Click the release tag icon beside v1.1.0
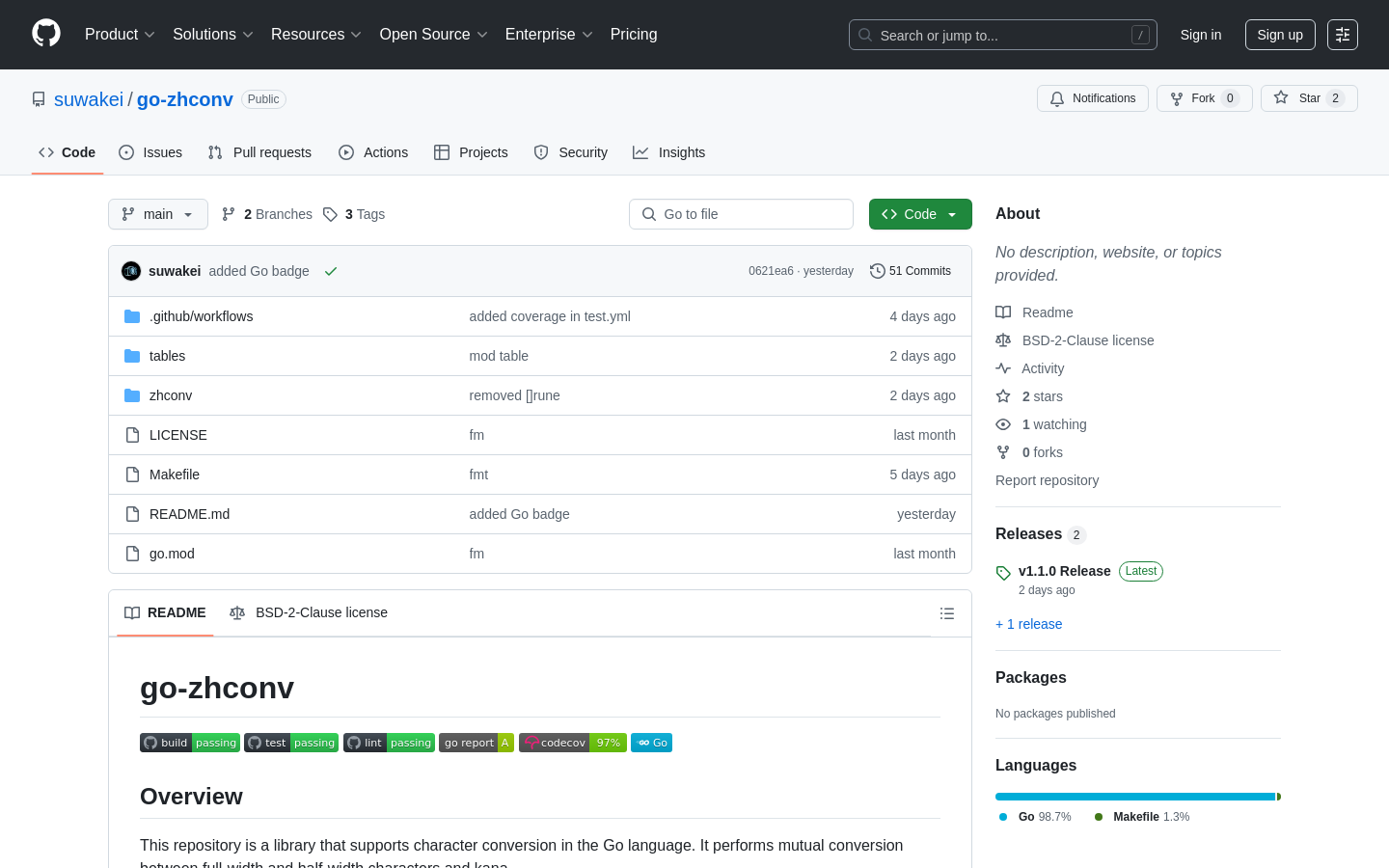Viewport: 1389px width, 868px height. coord(1003,573)
